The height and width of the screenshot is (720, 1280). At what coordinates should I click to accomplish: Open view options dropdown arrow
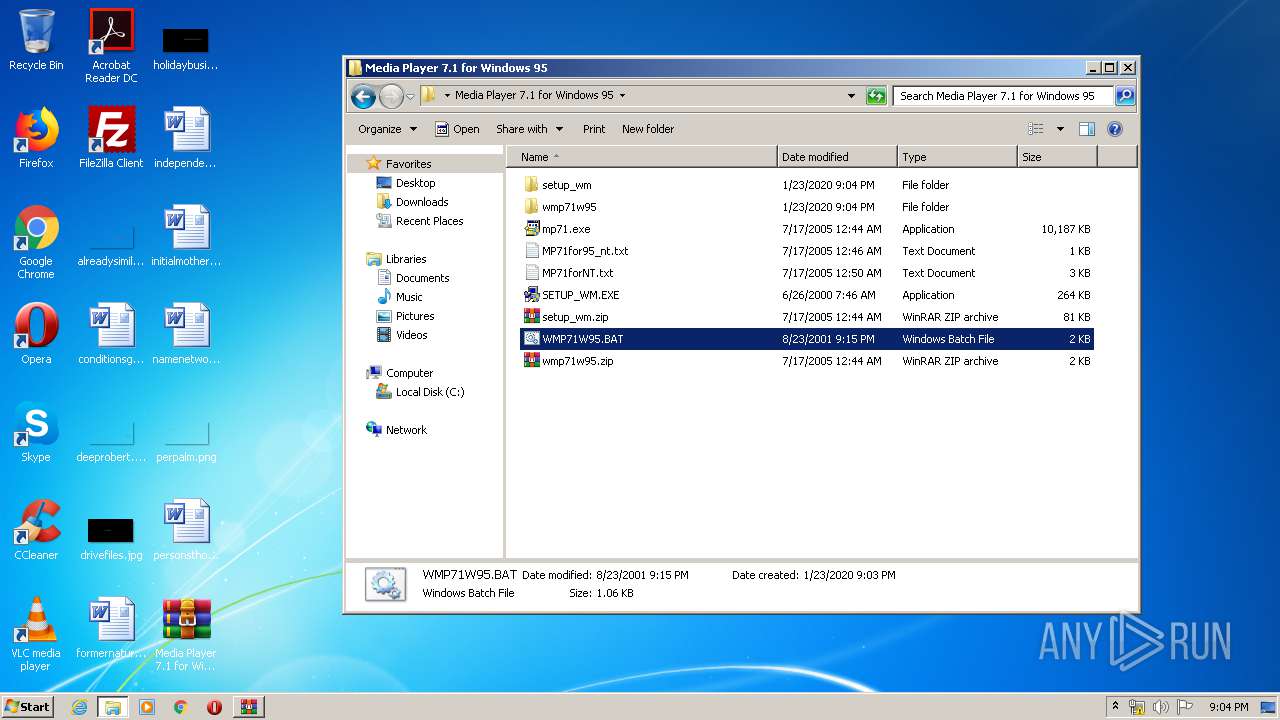(x=1060, y=129)
